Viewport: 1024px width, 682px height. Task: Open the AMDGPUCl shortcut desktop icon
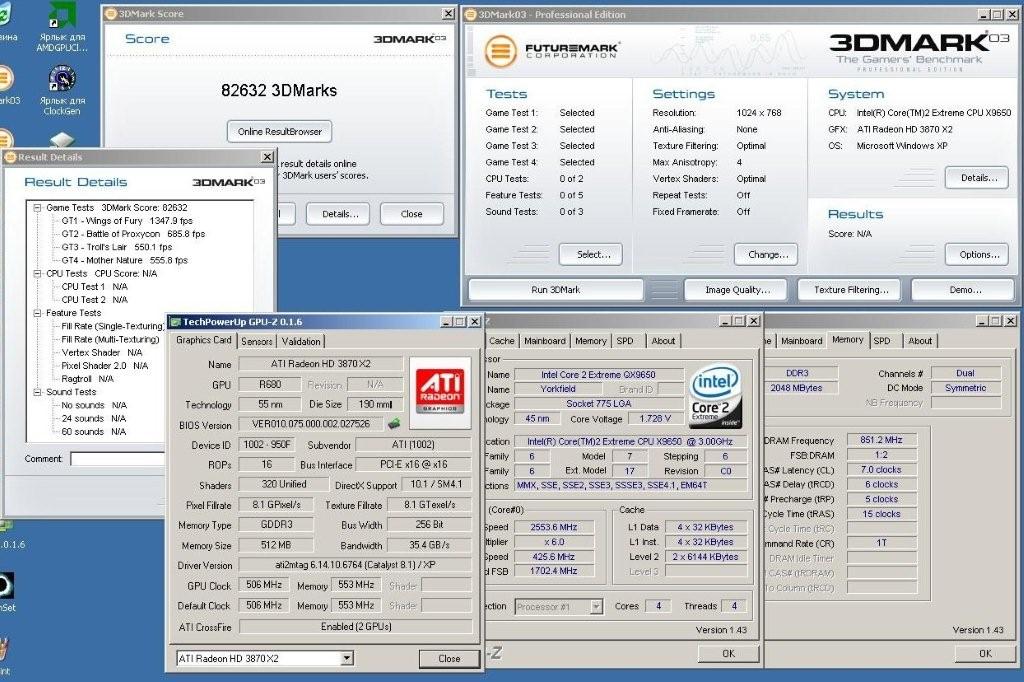[62, 26]
